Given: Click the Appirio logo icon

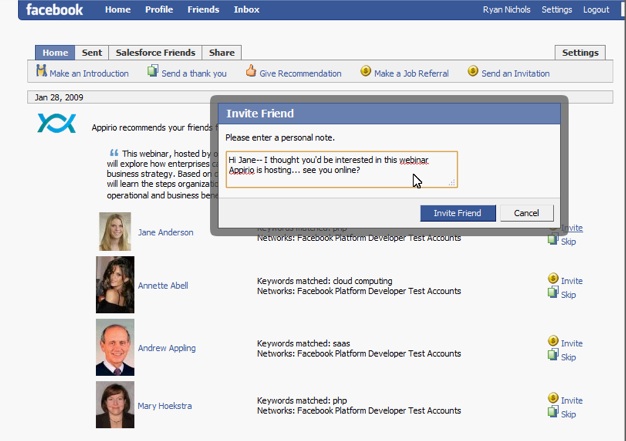Looking at the screenshot, I should coord(56,123).
